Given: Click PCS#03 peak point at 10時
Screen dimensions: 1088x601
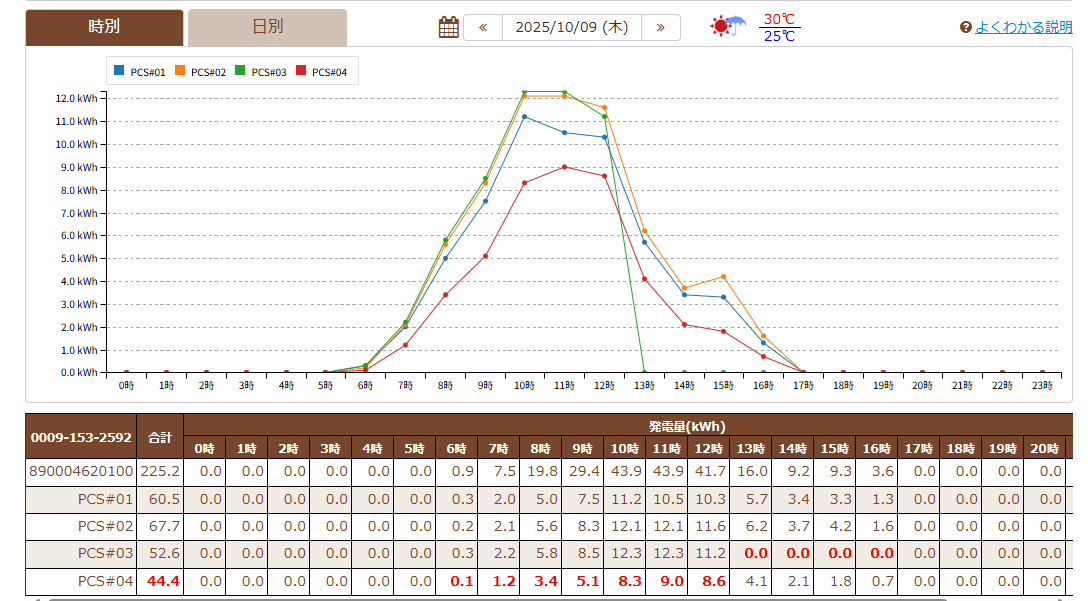Looking at the screenshot, I should point(524,92).
